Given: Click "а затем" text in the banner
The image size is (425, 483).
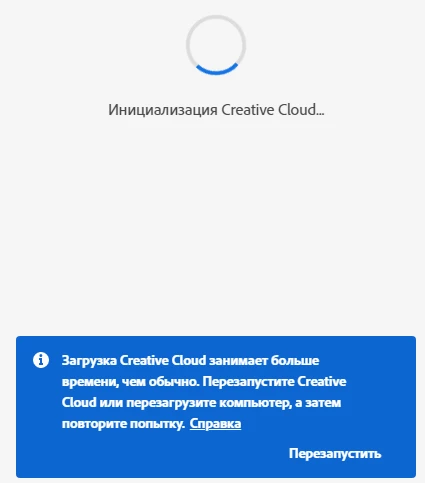Looking at the screenshot, I should point(318,403).
